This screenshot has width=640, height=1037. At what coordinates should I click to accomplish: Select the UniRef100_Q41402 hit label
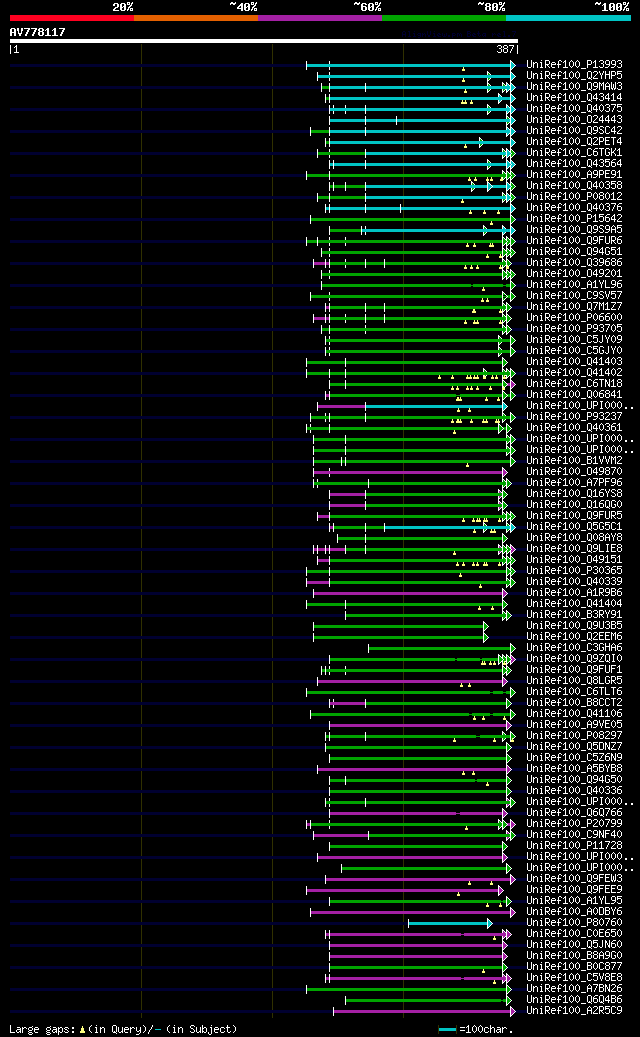click(575, 372)
